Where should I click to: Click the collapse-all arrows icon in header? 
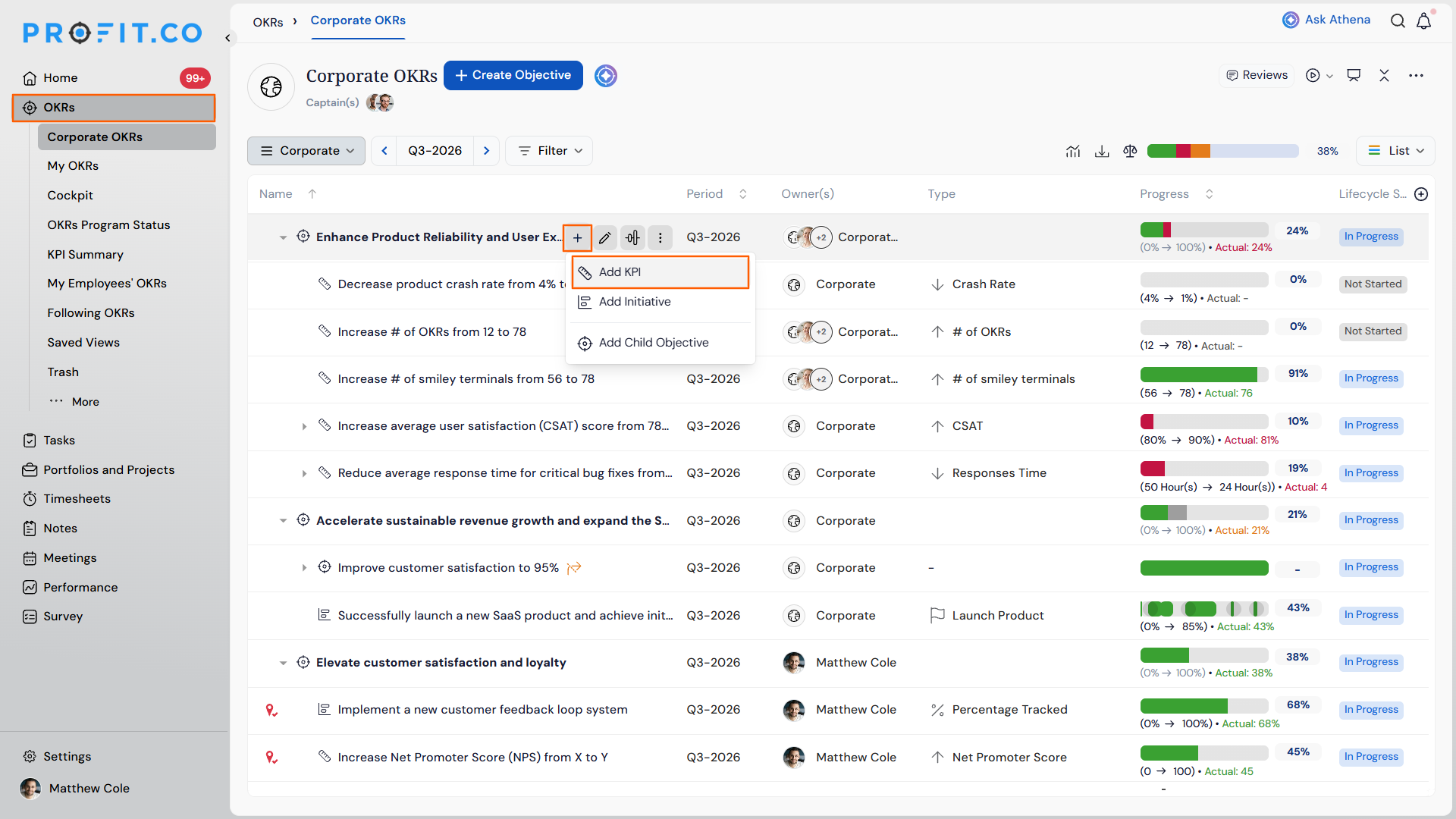(x=1384, y=75)
